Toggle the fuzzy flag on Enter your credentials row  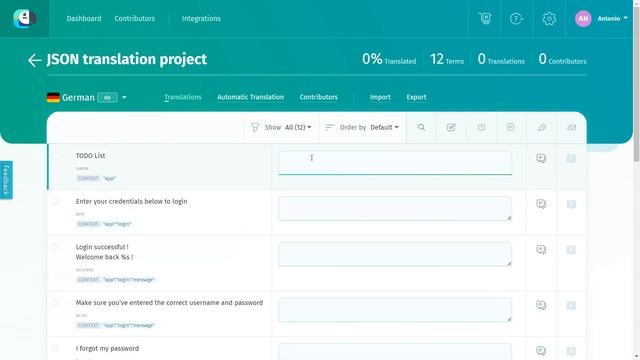point(571,204)
